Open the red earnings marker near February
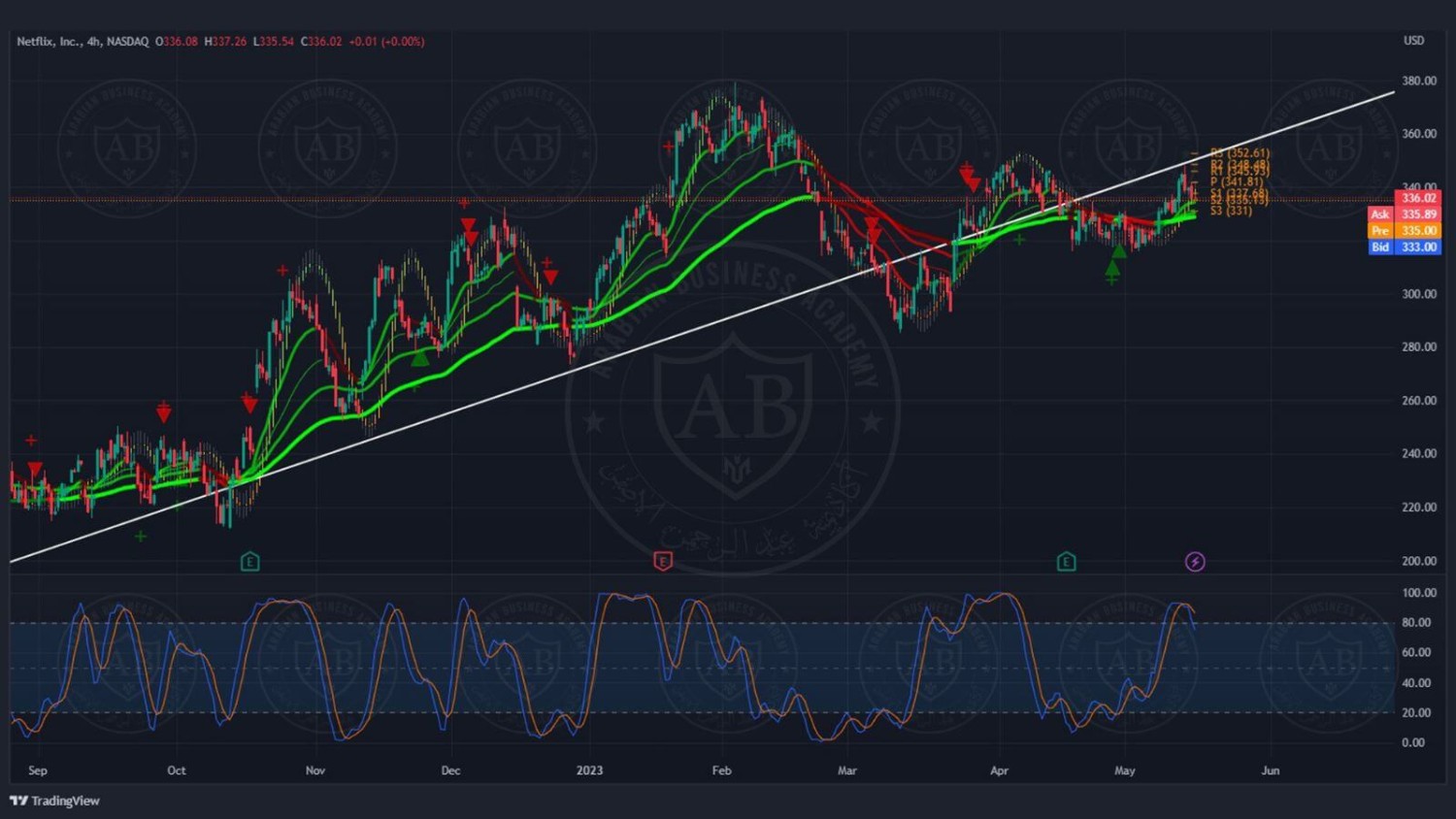1456x819 pixels. tap(663, 561)
